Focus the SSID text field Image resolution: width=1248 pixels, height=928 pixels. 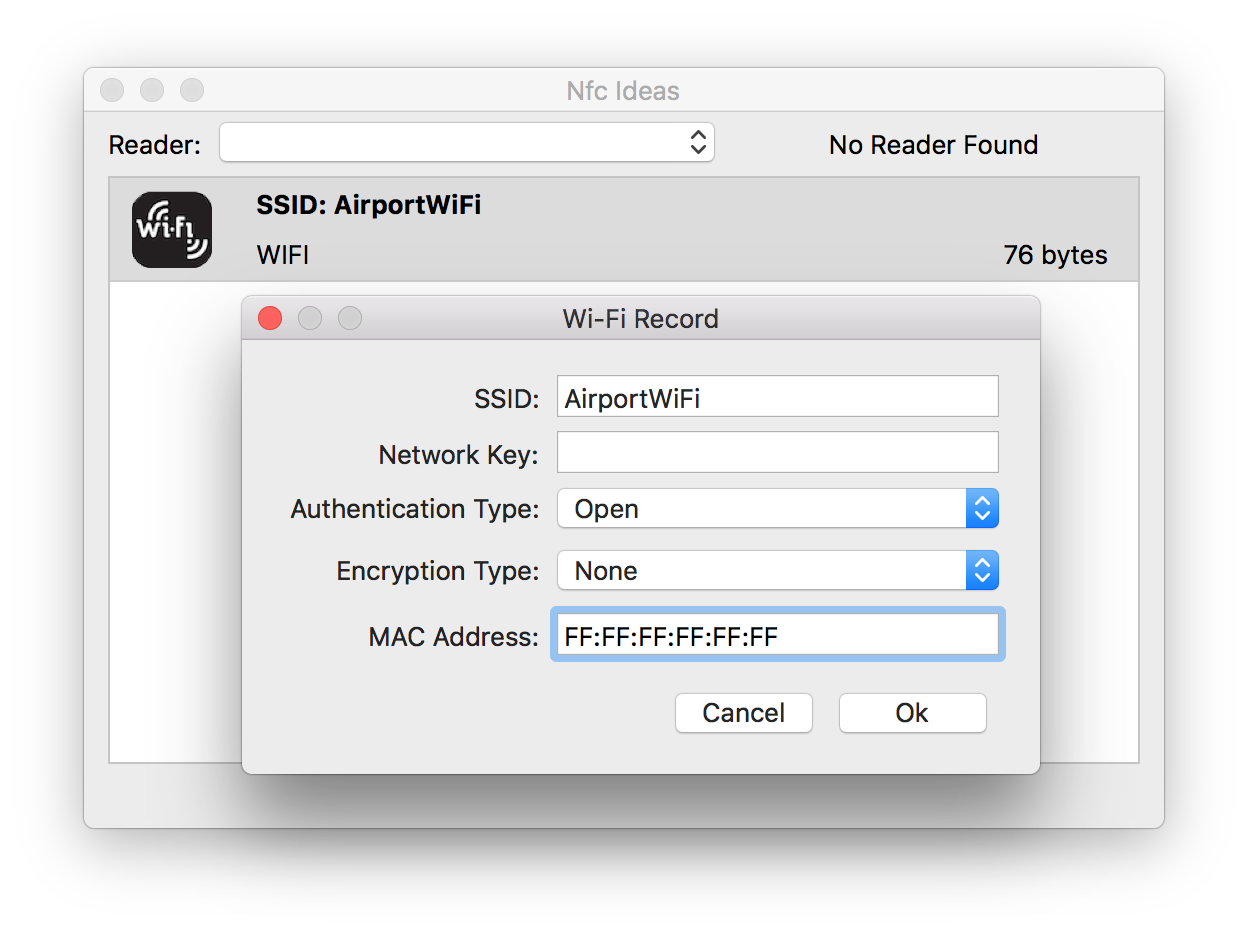[x=778, y=397]
